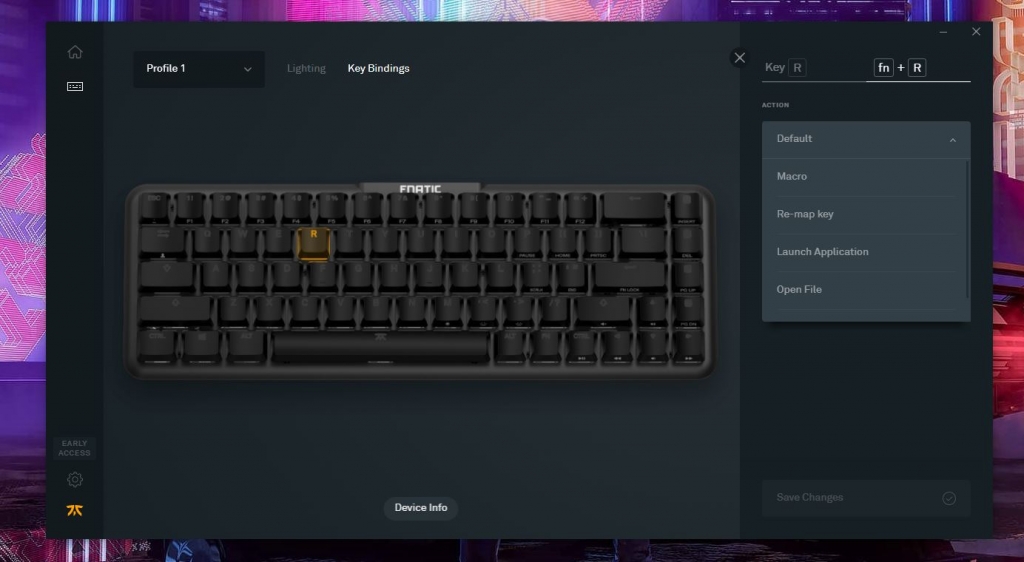Click the orange Fnatic logo icon
Viewport: 1024px width, 562px height.
coord(75,510)
